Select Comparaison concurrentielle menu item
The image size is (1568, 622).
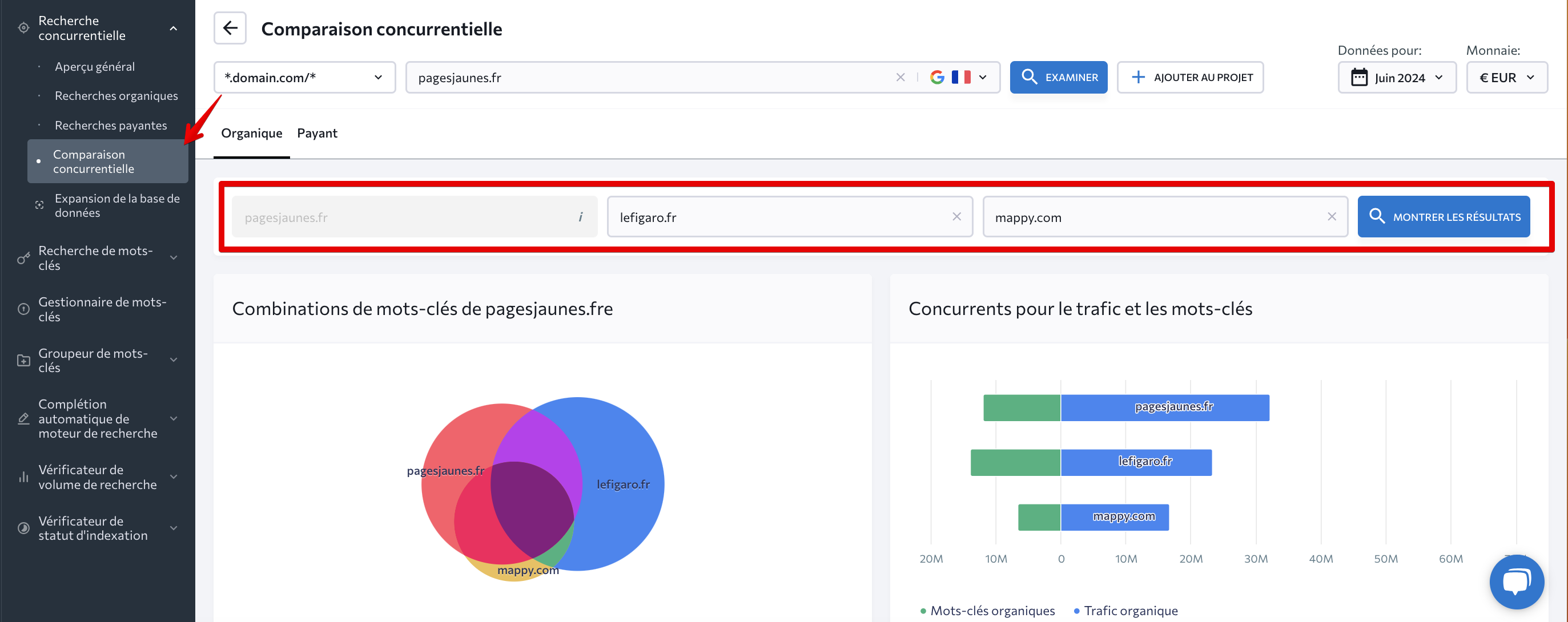[108, 161]
